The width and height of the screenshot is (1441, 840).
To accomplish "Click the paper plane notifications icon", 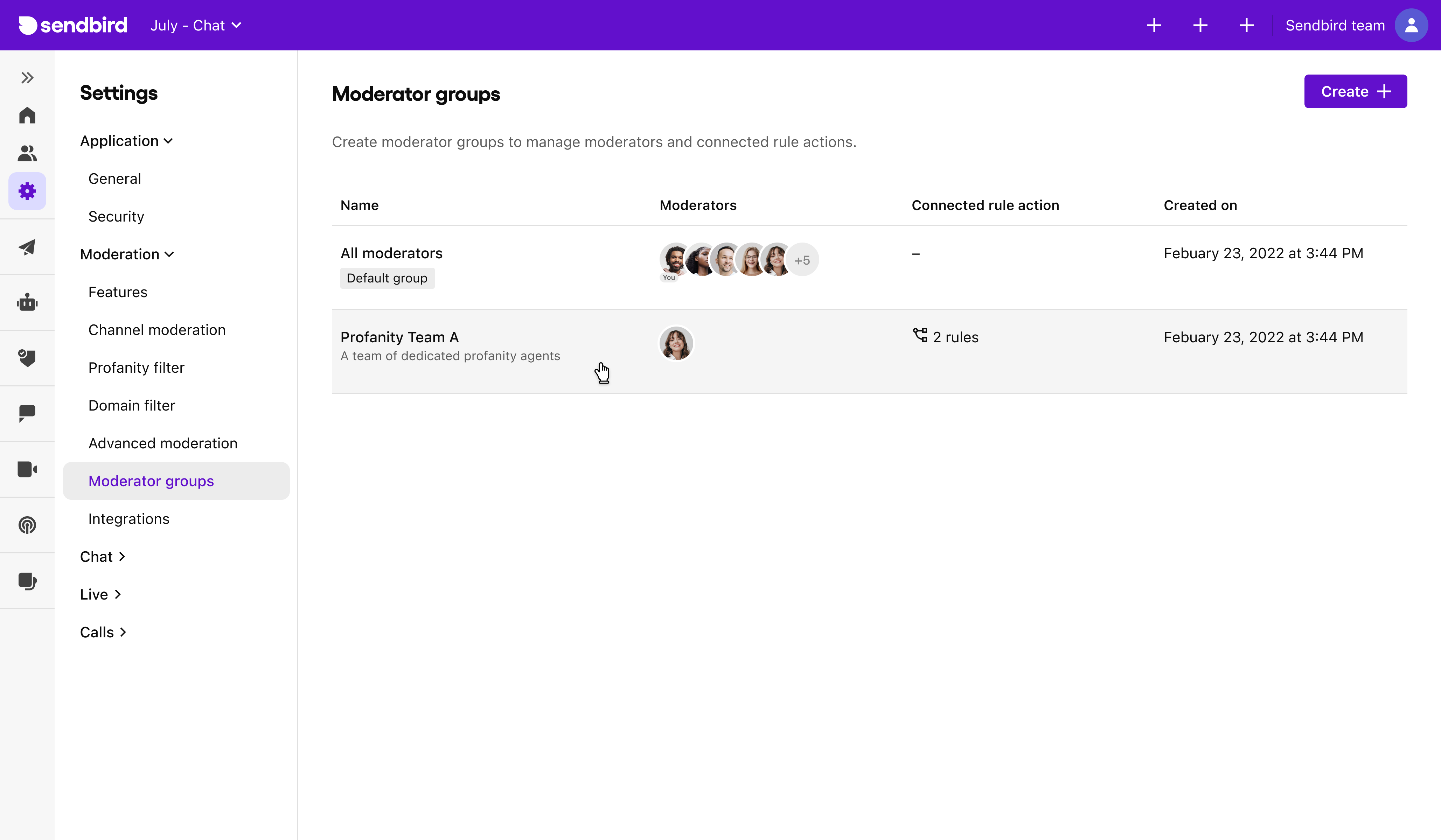I will 27,247.
